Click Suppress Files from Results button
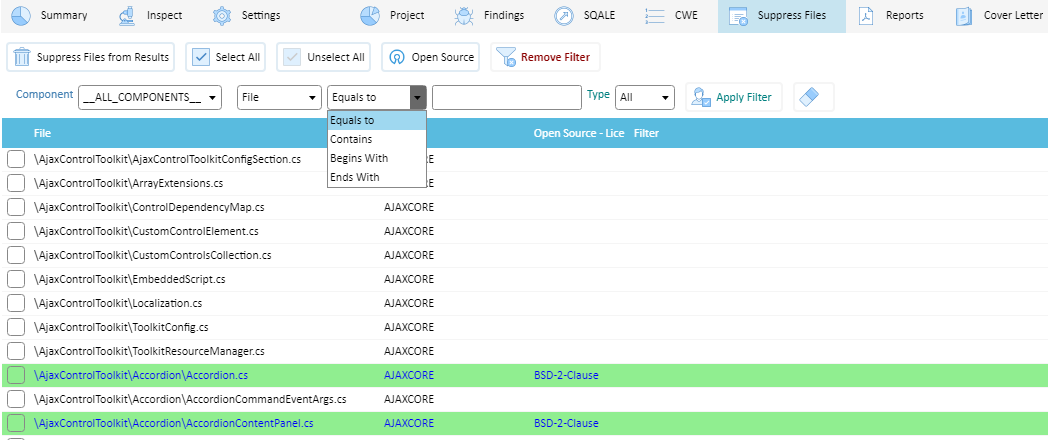Screen dimensions: 1048x440 (x=91, y=58)
